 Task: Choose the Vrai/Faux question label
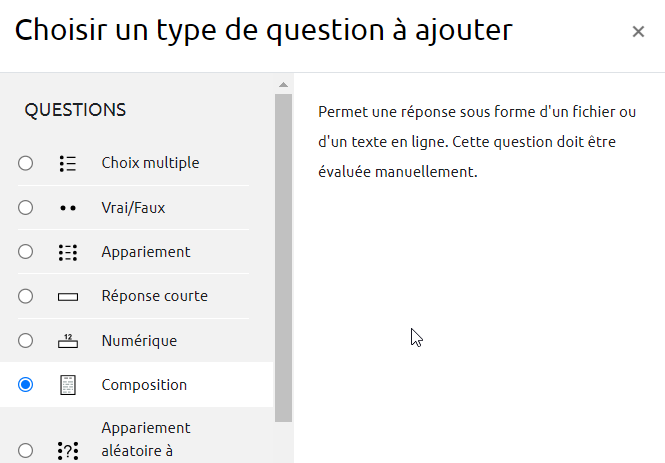tap(131, 208)
